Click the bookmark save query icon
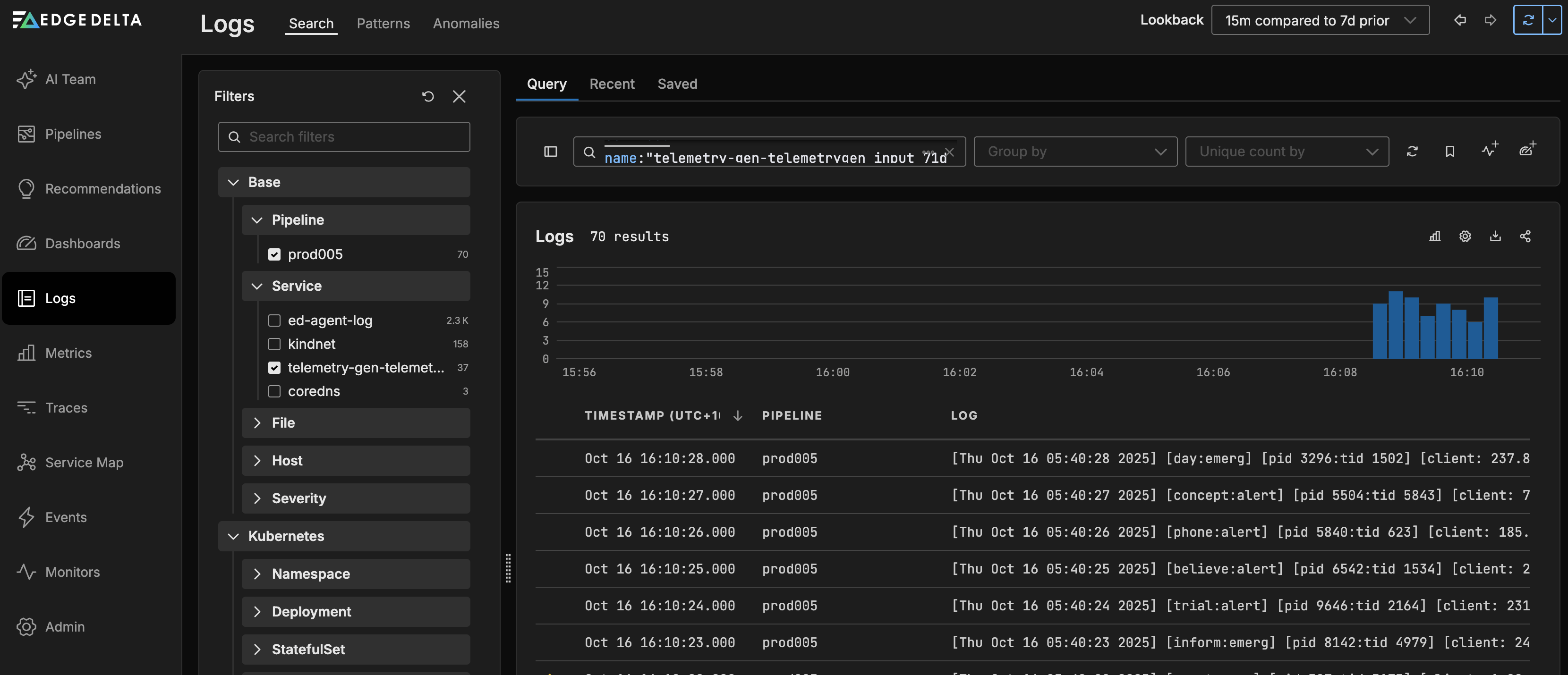Viewport: 1568px width, 675px height. pos(1449,152)
